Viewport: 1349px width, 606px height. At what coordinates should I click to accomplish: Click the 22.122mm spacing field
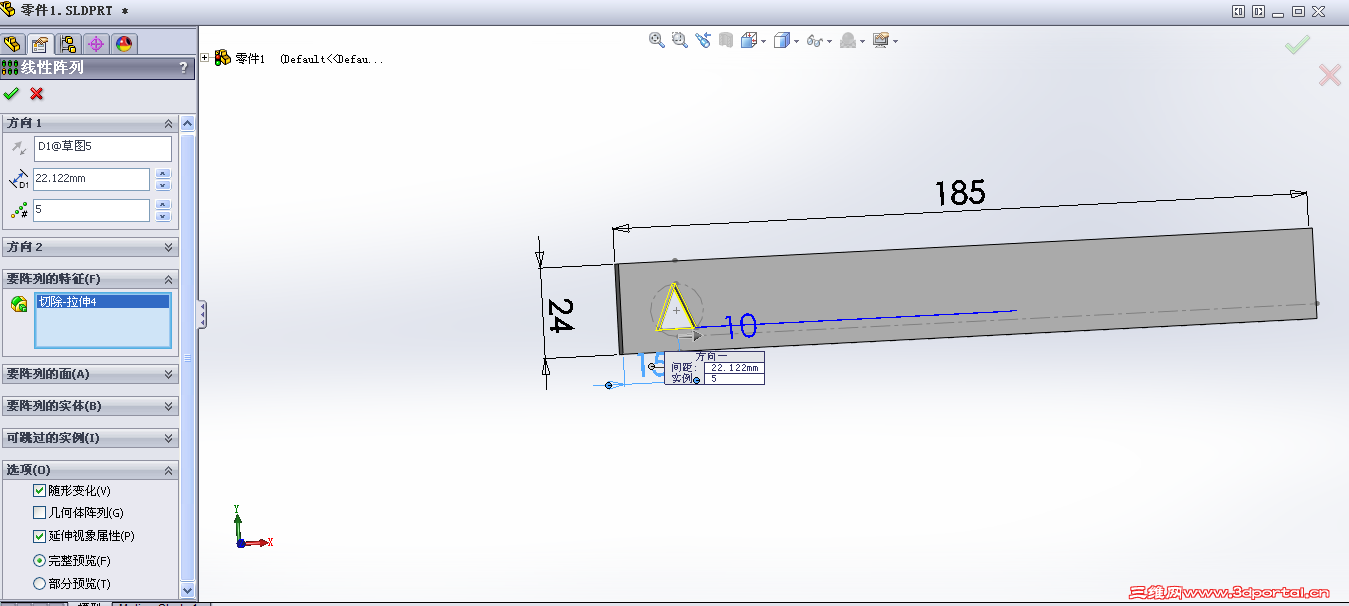coord(92,179)
